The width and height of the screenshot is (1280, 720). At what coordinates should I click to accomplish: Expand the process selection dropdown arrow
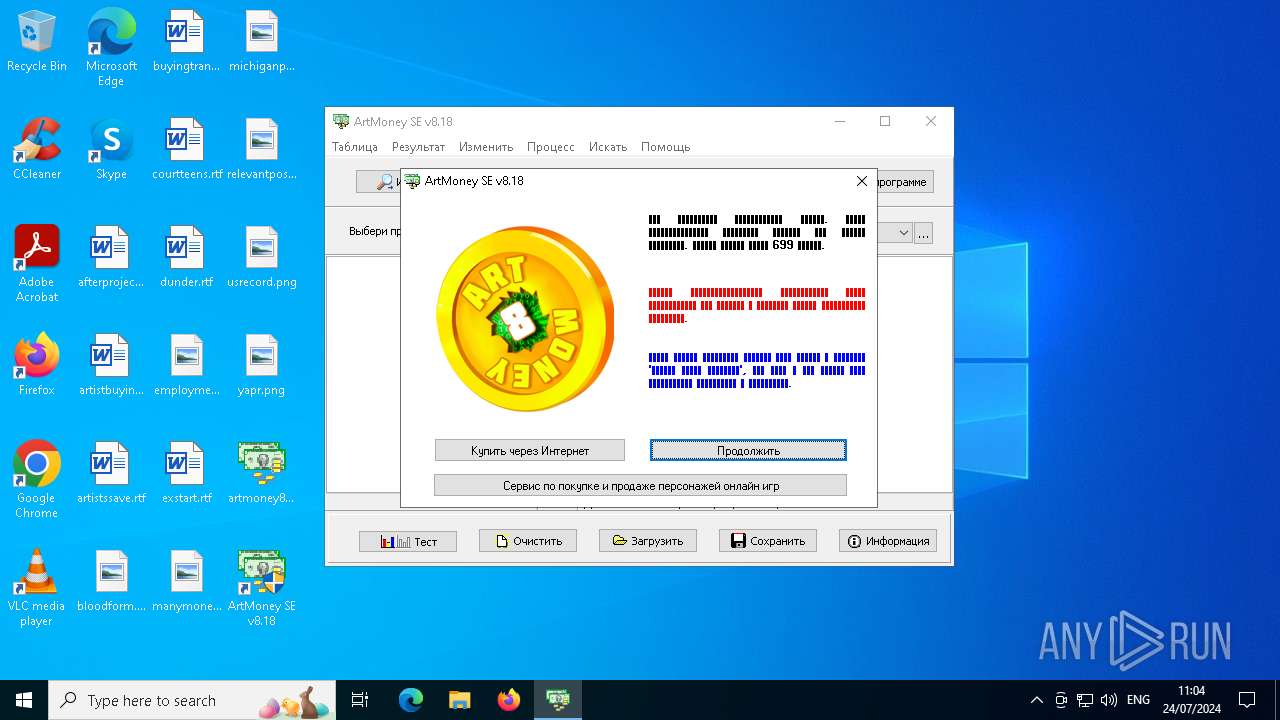pos(903,233)
